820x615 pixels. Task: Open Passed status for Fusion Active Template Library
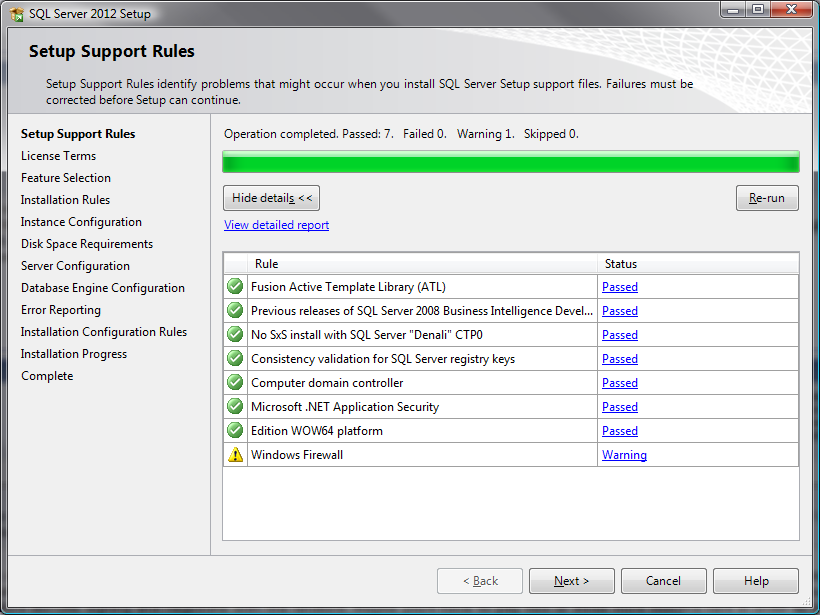[x=620, y=287]
